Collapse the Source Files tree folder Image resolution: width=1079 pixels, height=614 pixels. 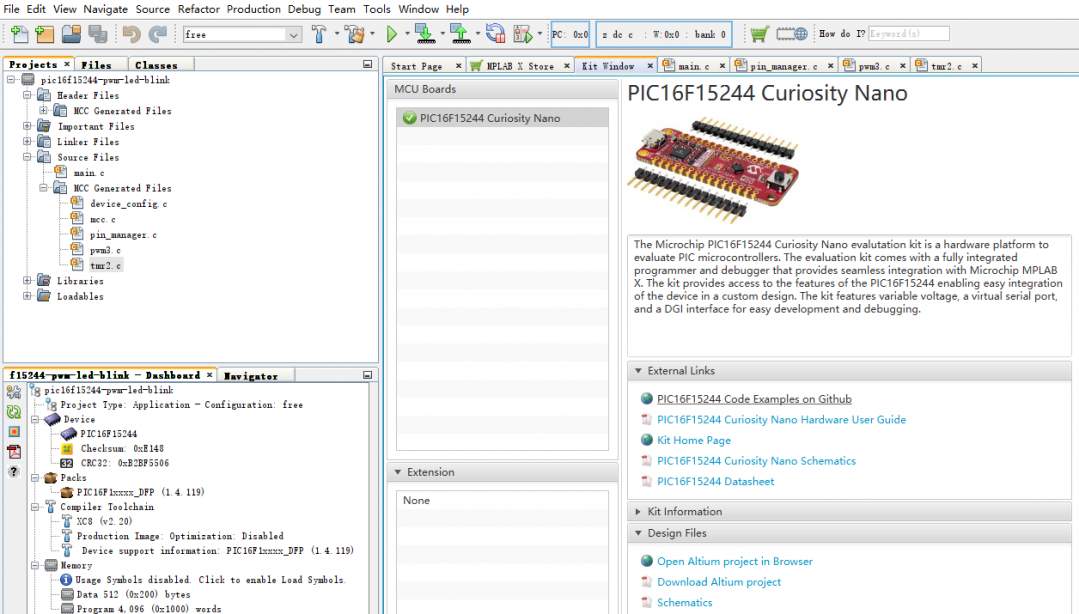(28, 157)
